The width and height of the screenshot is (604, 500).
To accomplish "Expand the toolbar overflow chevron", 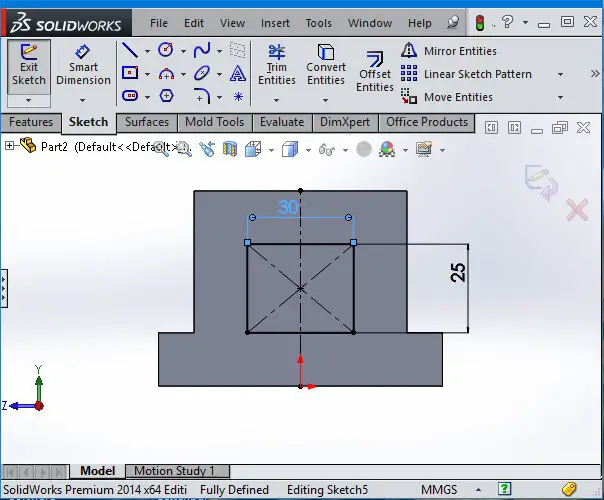I will tap(595, 74).
